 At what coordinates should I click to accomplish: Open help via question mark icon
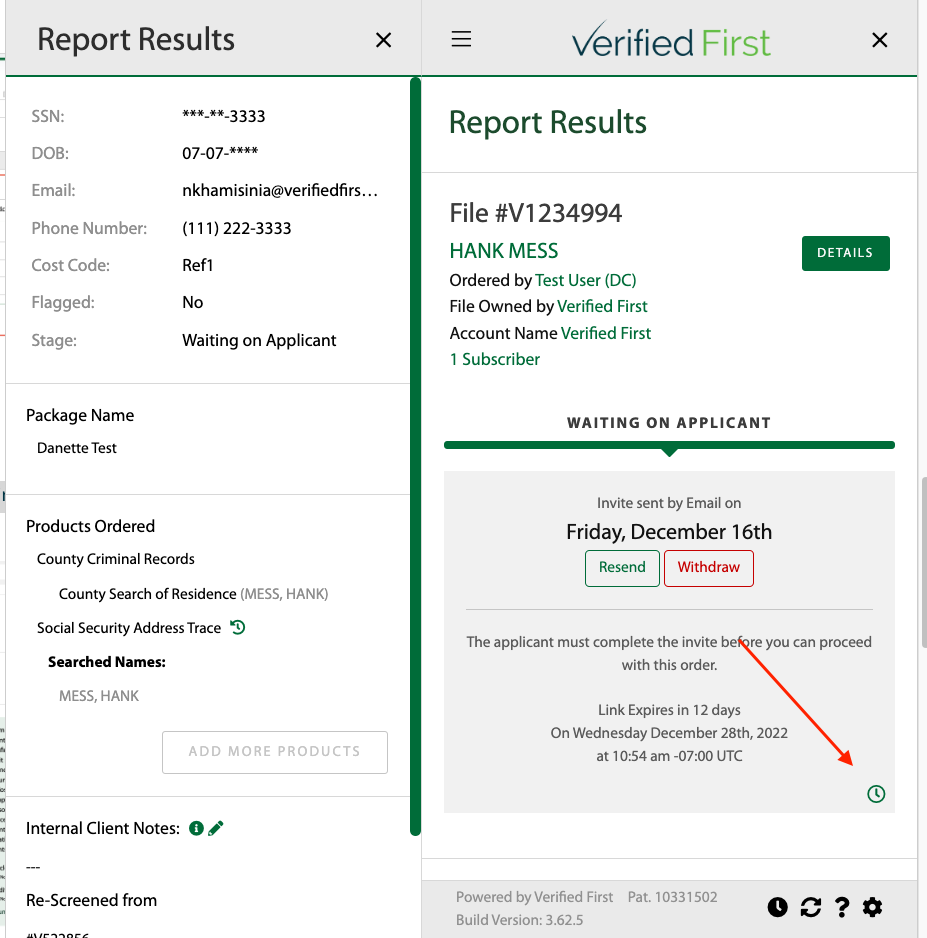pos(842,907)
